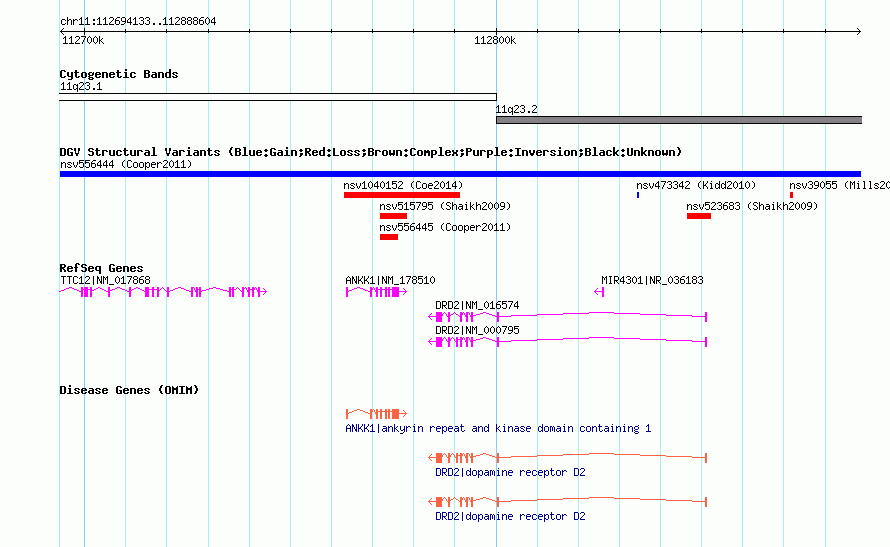Click the 11q23.1 white cytogenetic band
This screenshot has width=890, height=547.
pyautogui.click(x=278, y=97)
